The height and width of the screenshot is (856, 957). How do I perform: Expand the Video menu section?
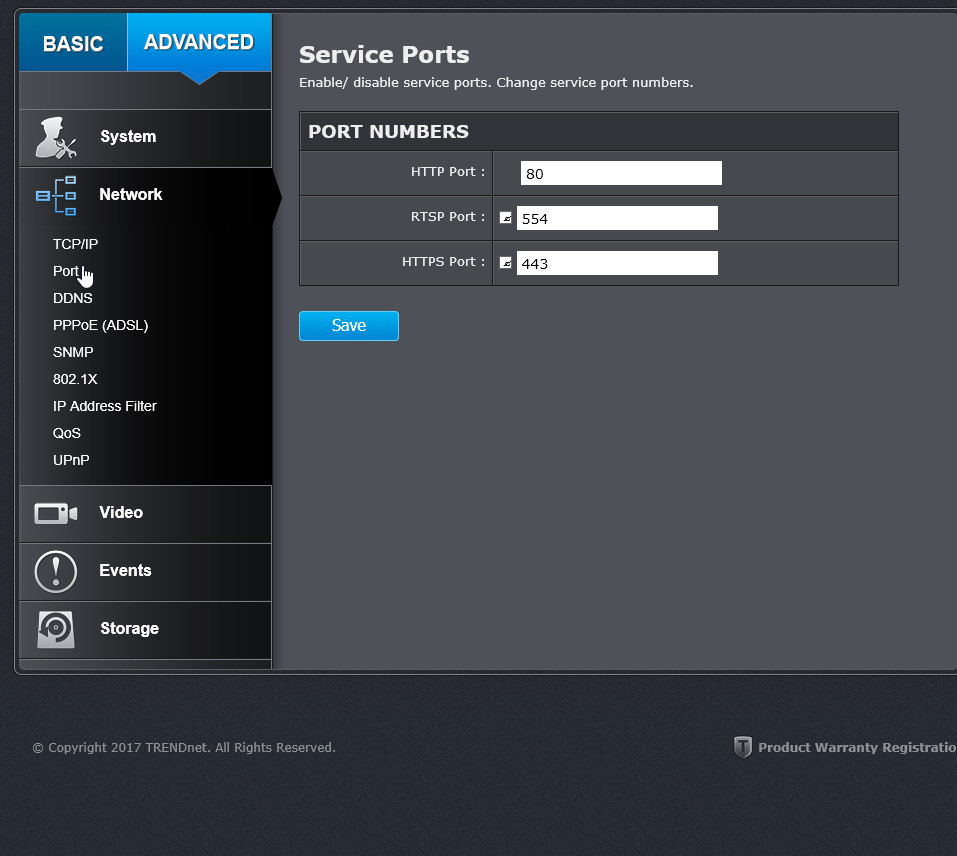pos(145,514)
